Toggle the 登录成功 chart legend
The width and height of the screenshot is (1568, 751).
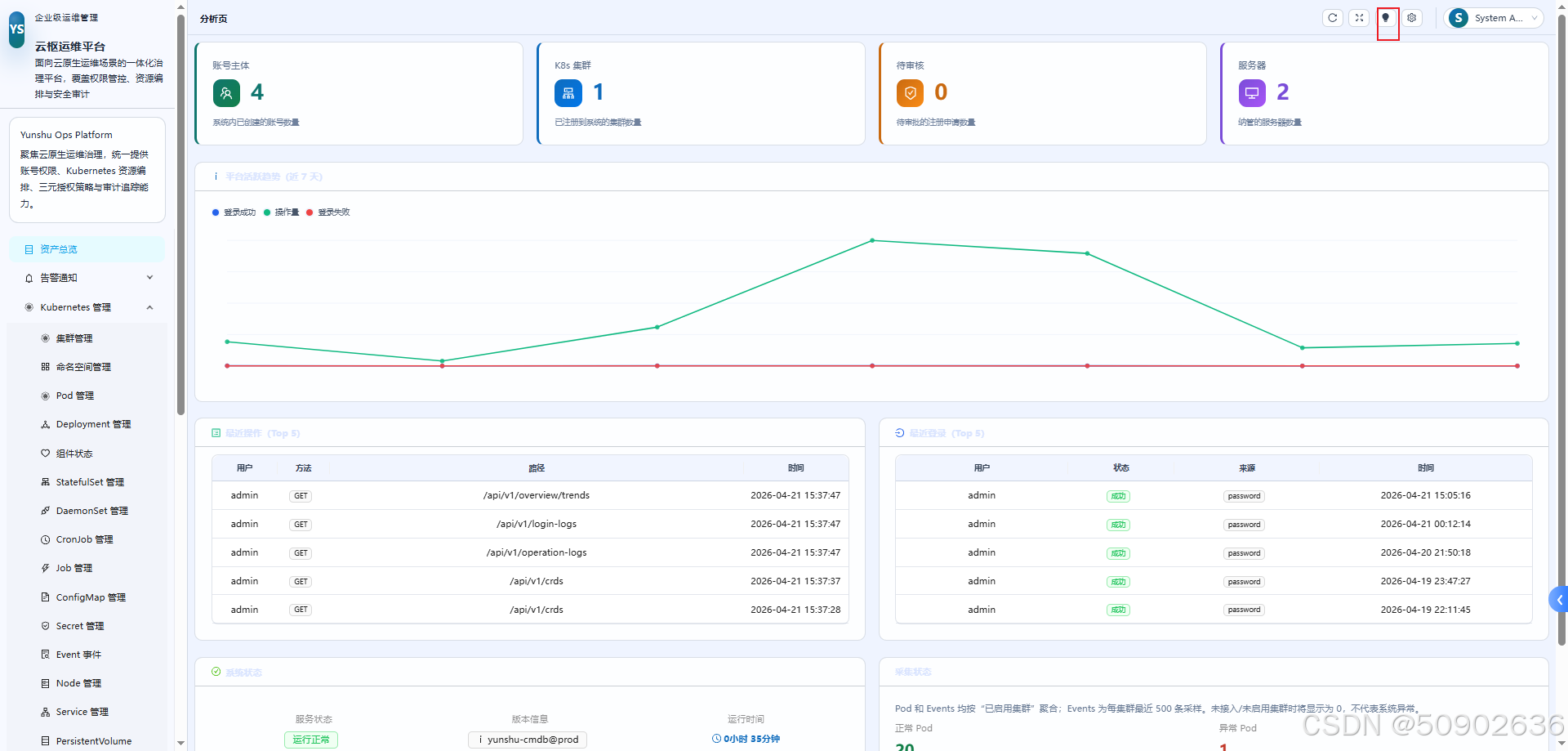(x=234, y=212)
